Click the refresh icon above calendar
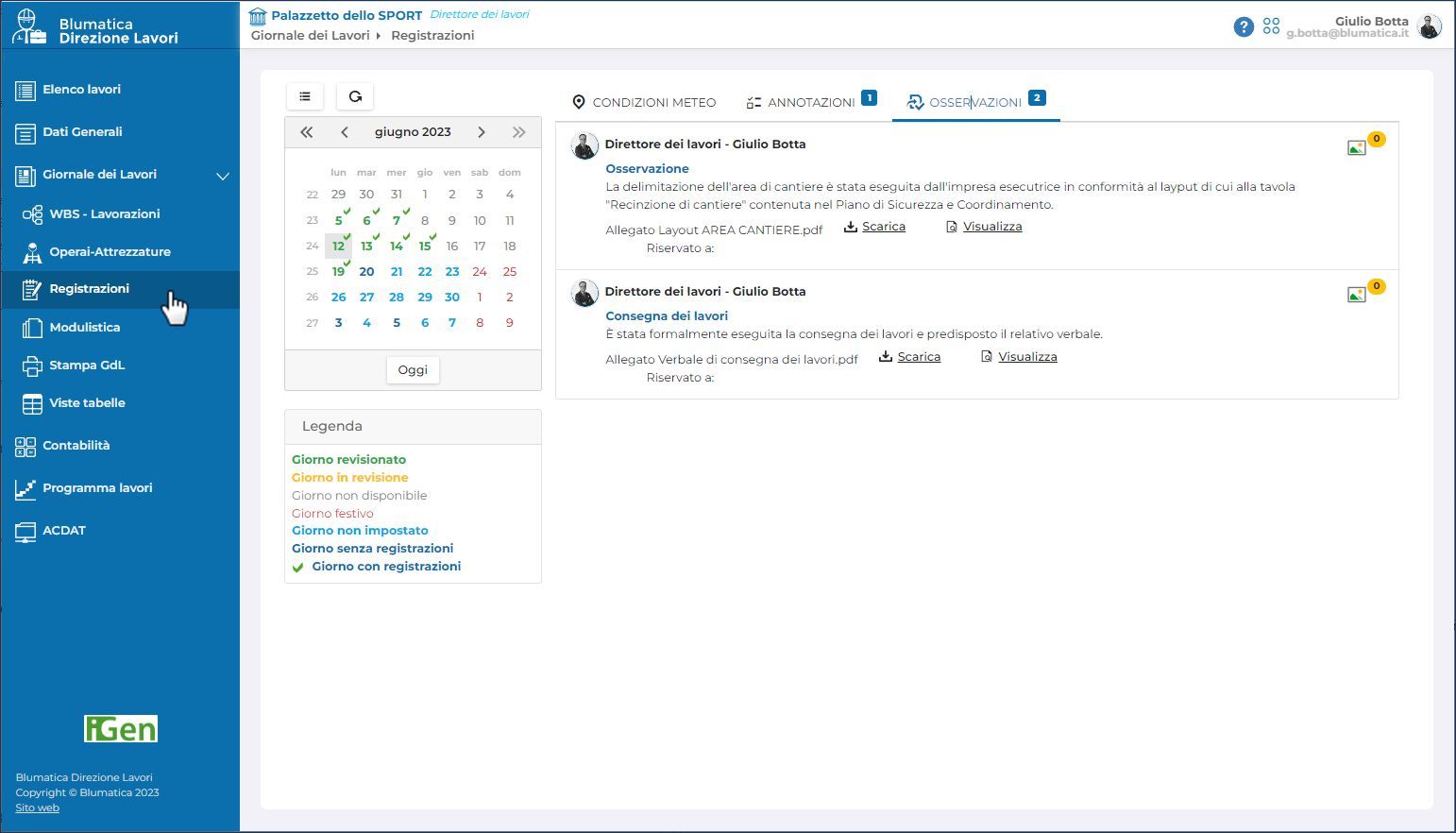 click(355, 96)
